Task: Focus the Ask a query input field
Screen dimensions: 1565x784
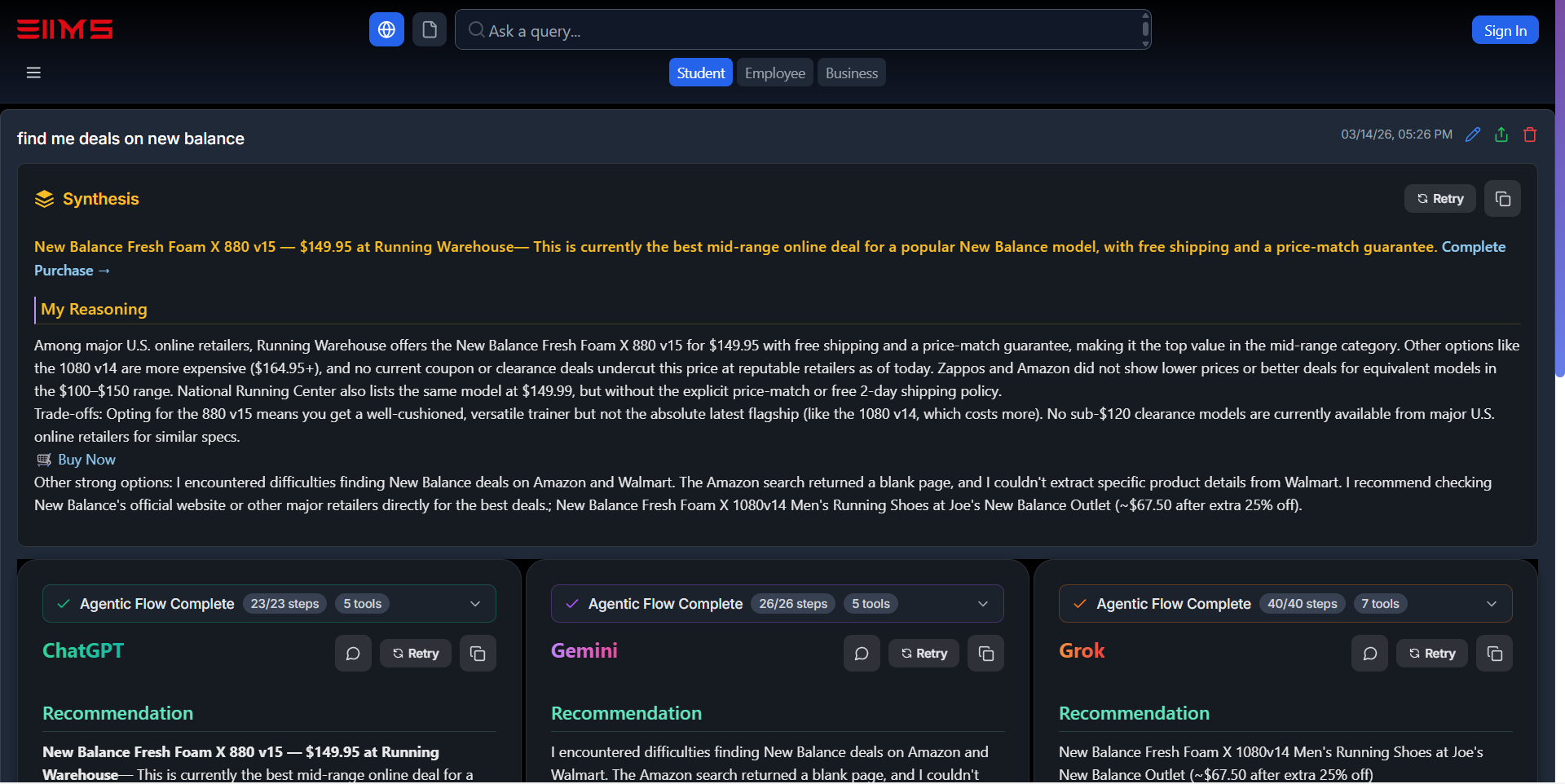Action: [803, 30]
